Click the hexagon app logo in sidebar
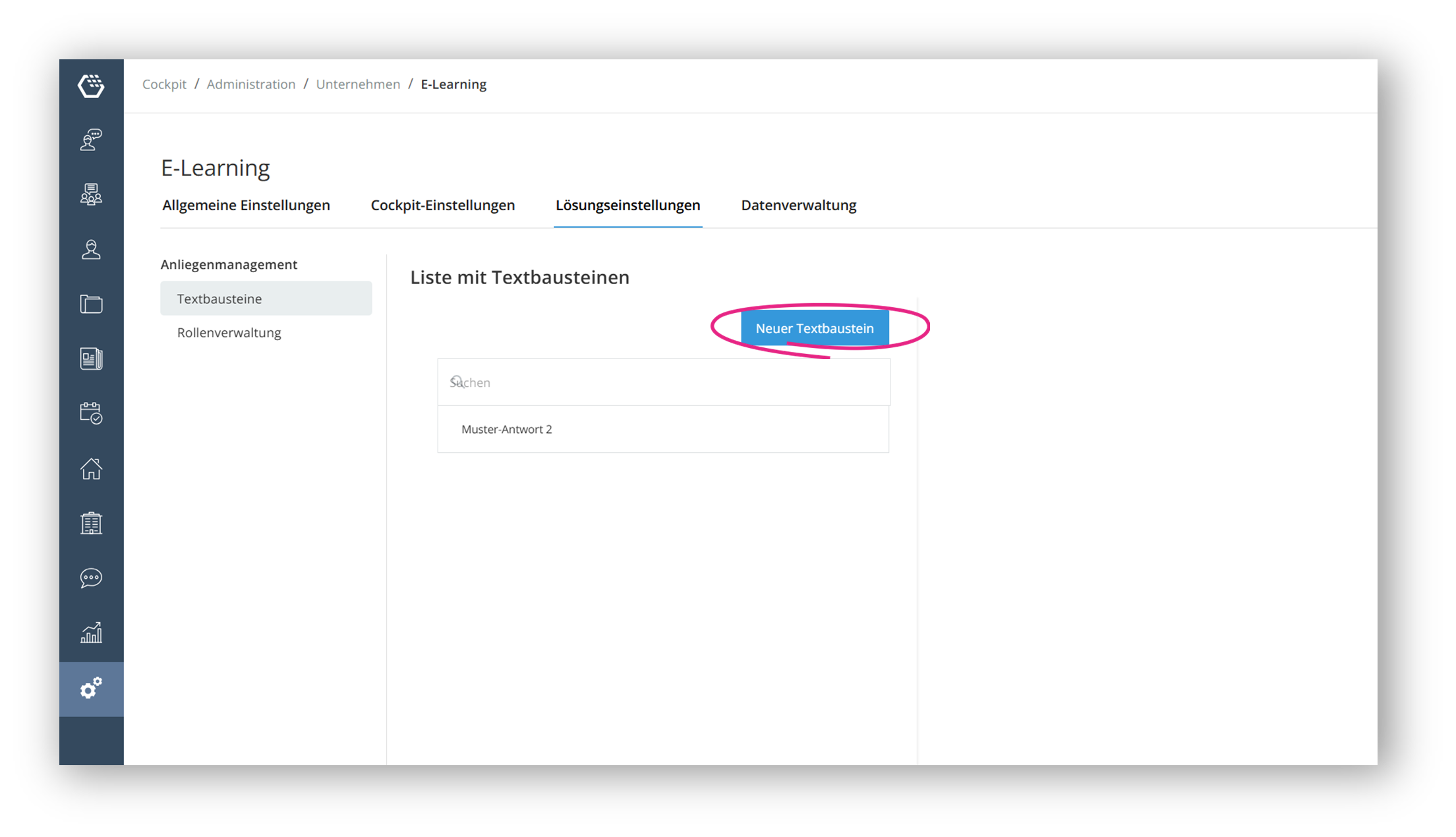1456x837 pixels. pos(91,86)
